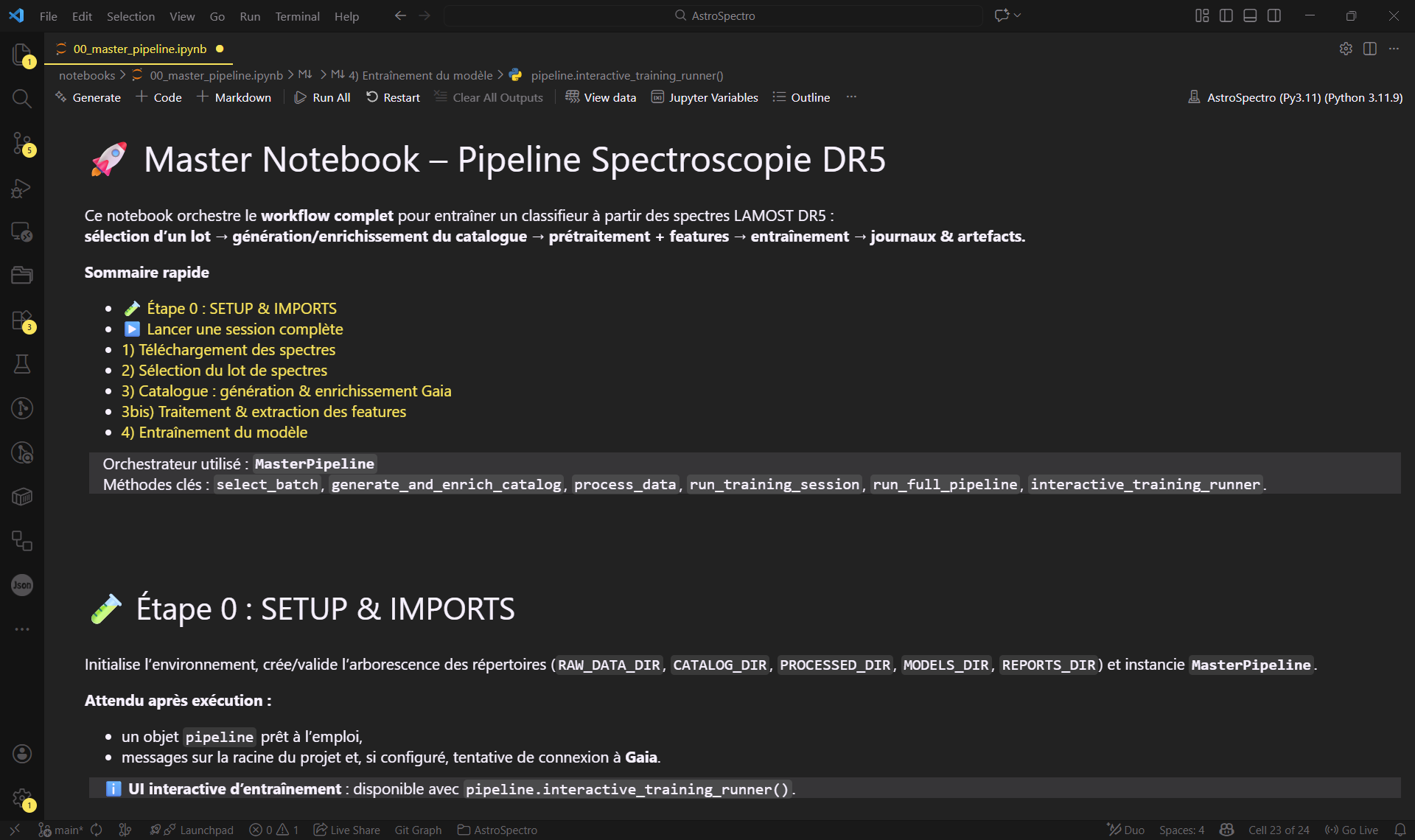
Task: Open the Explorer view in activity bar
Action: pyautogui.click(x=21, y=54)
